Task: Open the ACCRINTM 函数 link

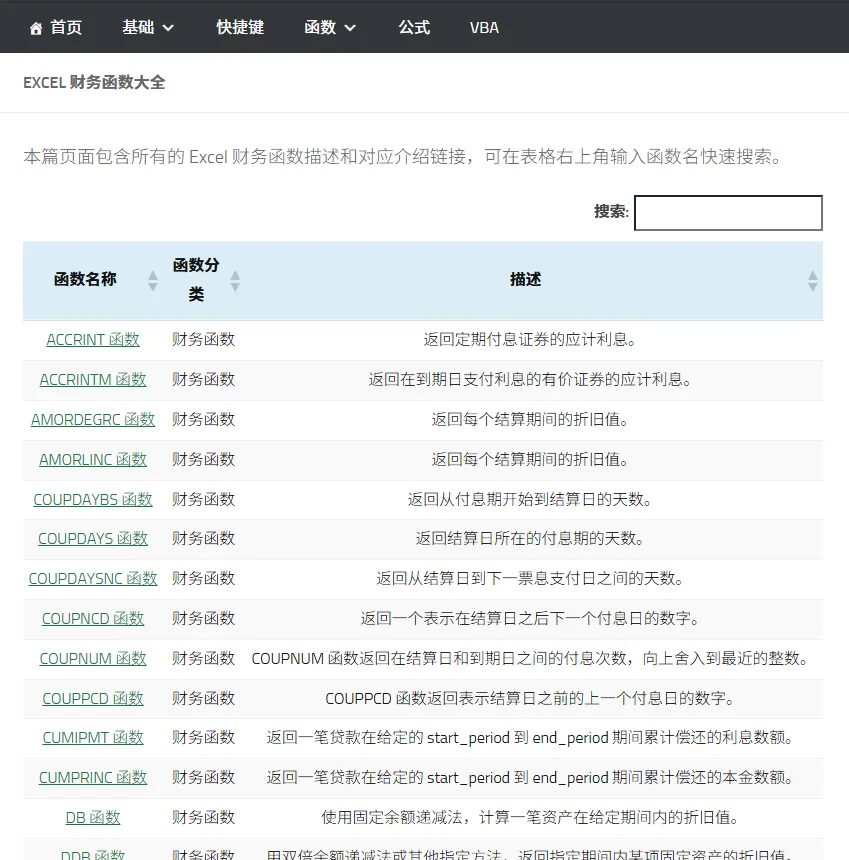Action: (93, 380)
